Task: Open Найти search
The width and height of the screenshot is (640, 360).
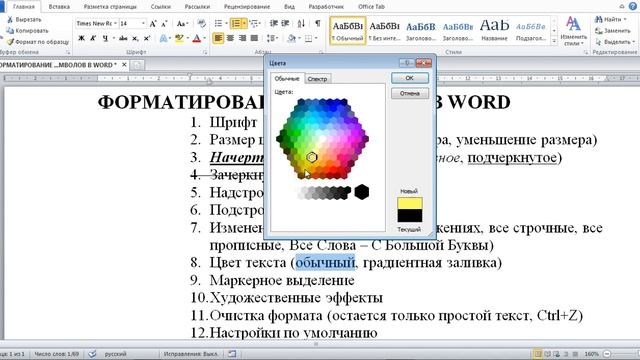Action: (x=611, y=19)
